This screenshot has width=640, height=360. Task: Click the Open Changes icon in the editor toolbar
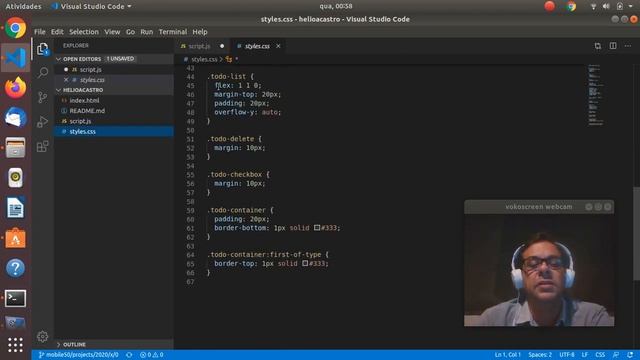598,46
